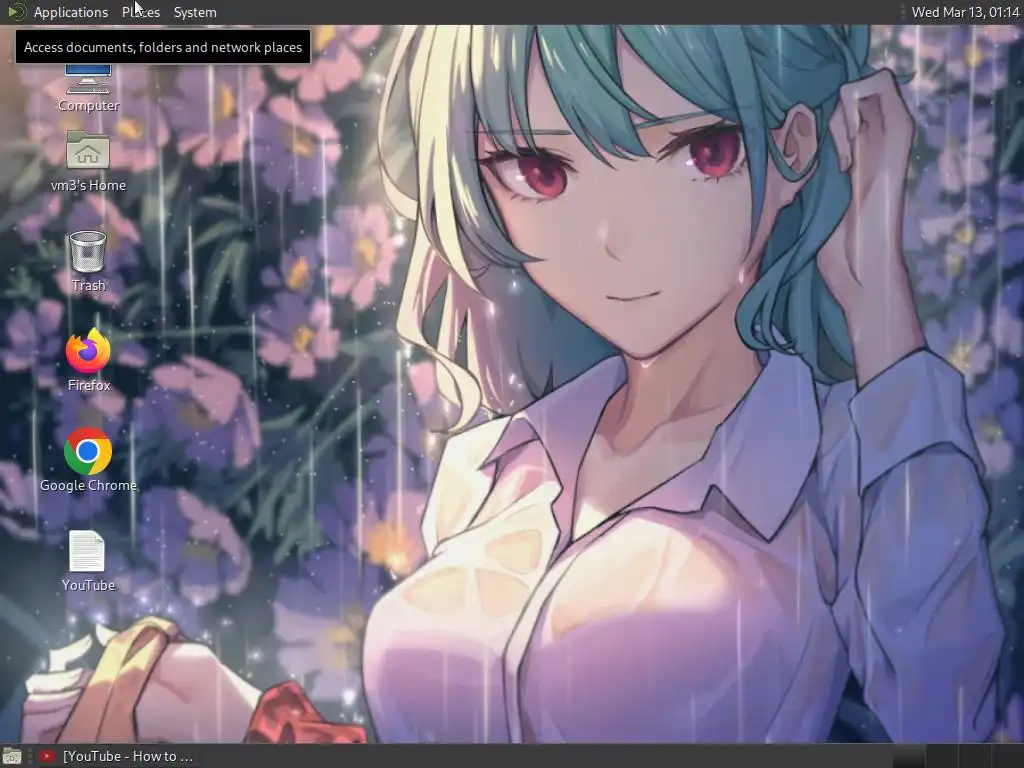Open the Places menu
This screenshot has height=768, width=1024.
coord(140,12)
